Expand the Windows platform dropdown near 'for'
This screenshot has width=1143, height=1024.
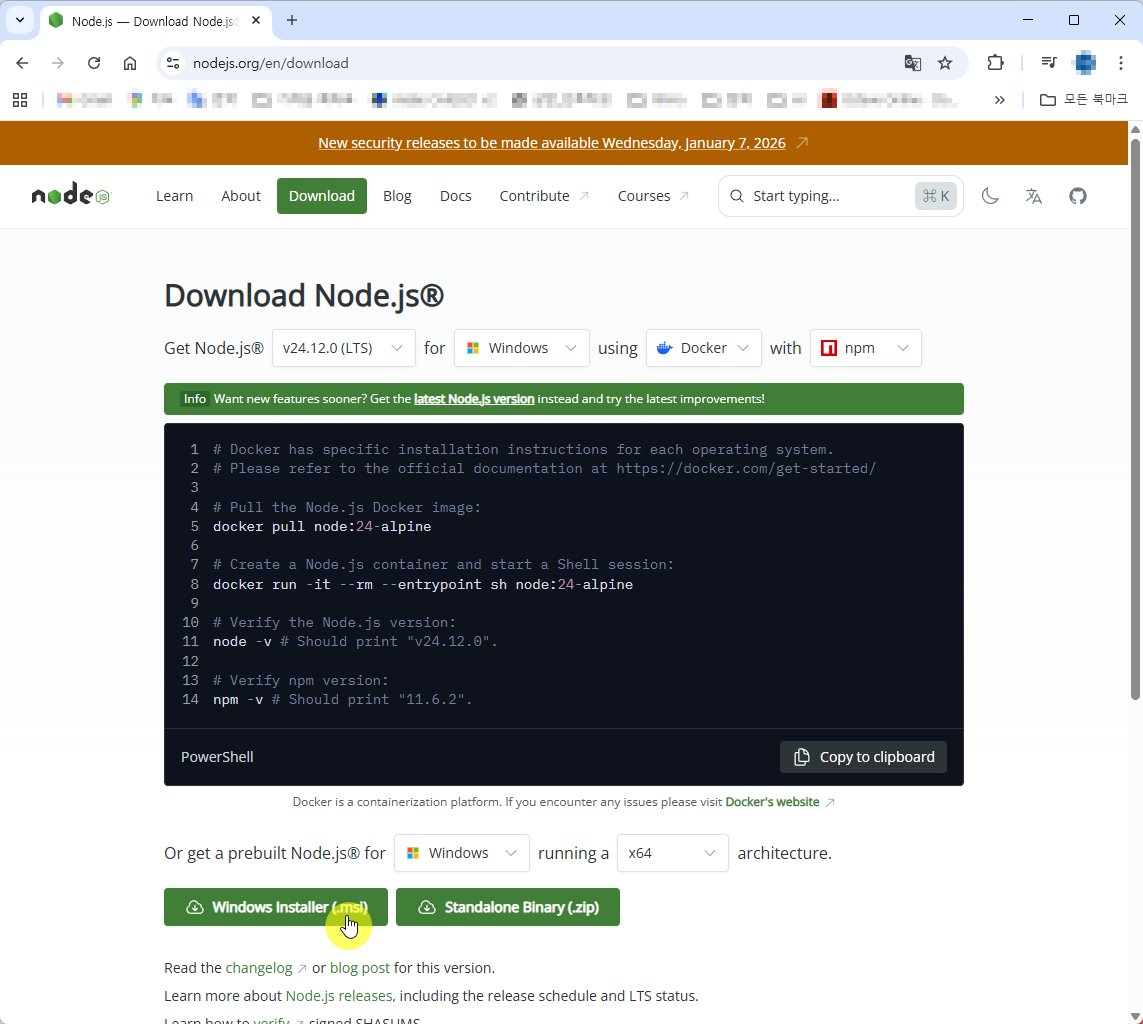521,348
